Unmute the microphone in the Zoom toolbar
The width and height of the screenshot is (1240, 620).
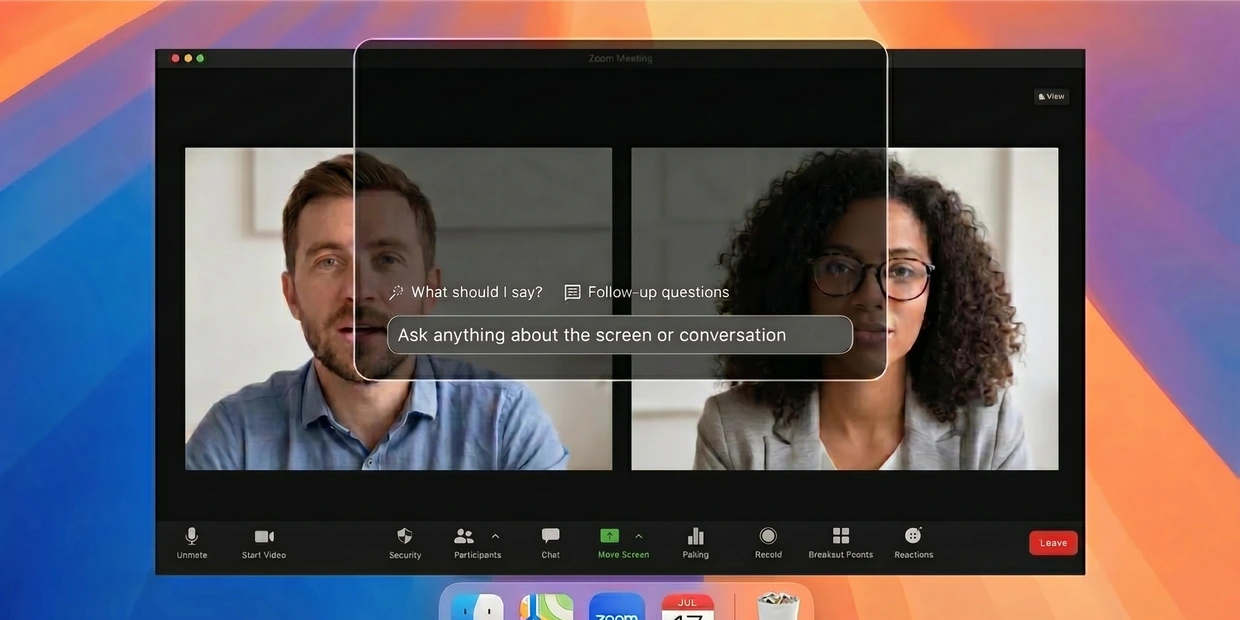click(192, 543)
